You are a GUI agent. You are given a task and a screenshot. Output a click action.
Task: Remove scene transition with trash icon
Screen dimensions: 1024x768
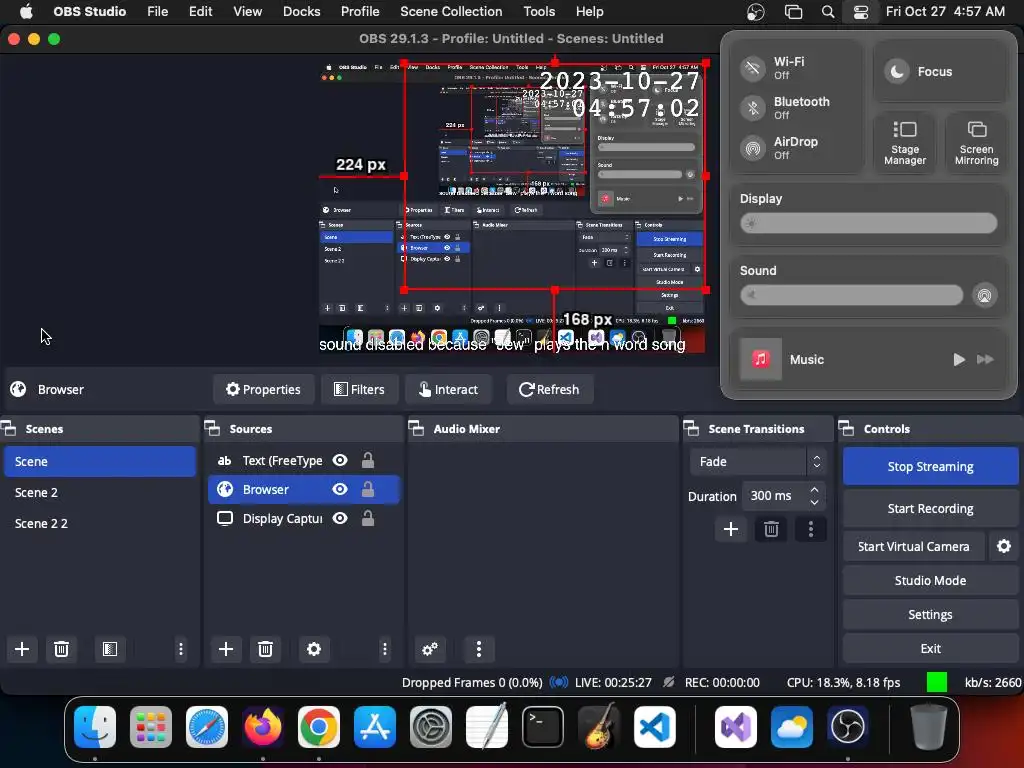tap(771, 529)
